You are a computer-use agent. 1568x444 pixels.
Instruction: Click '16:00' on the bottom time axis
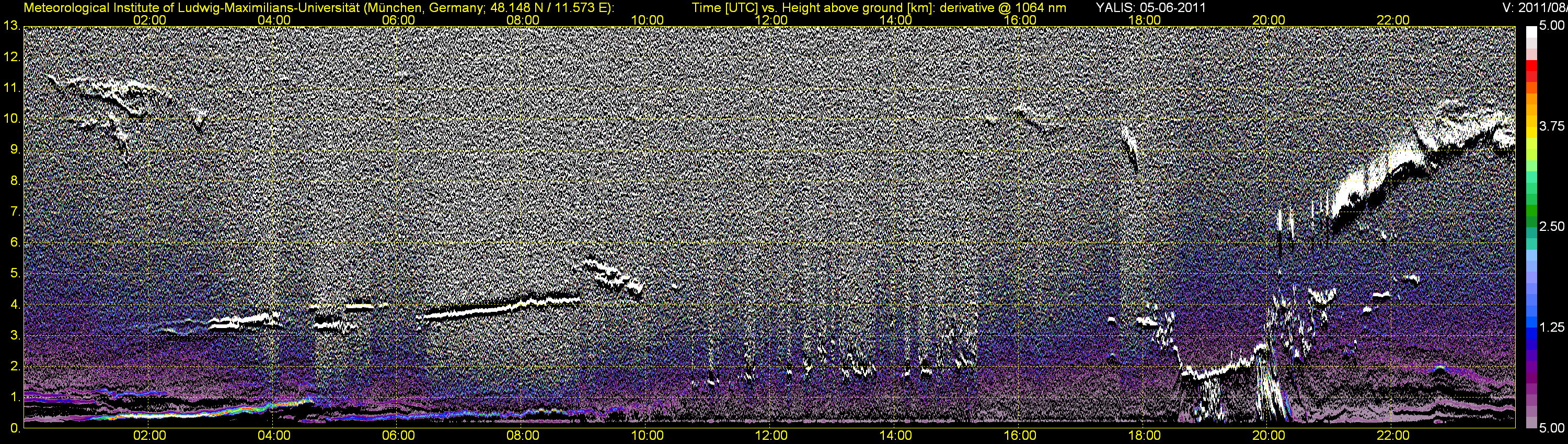click(x=1020, y=436)
